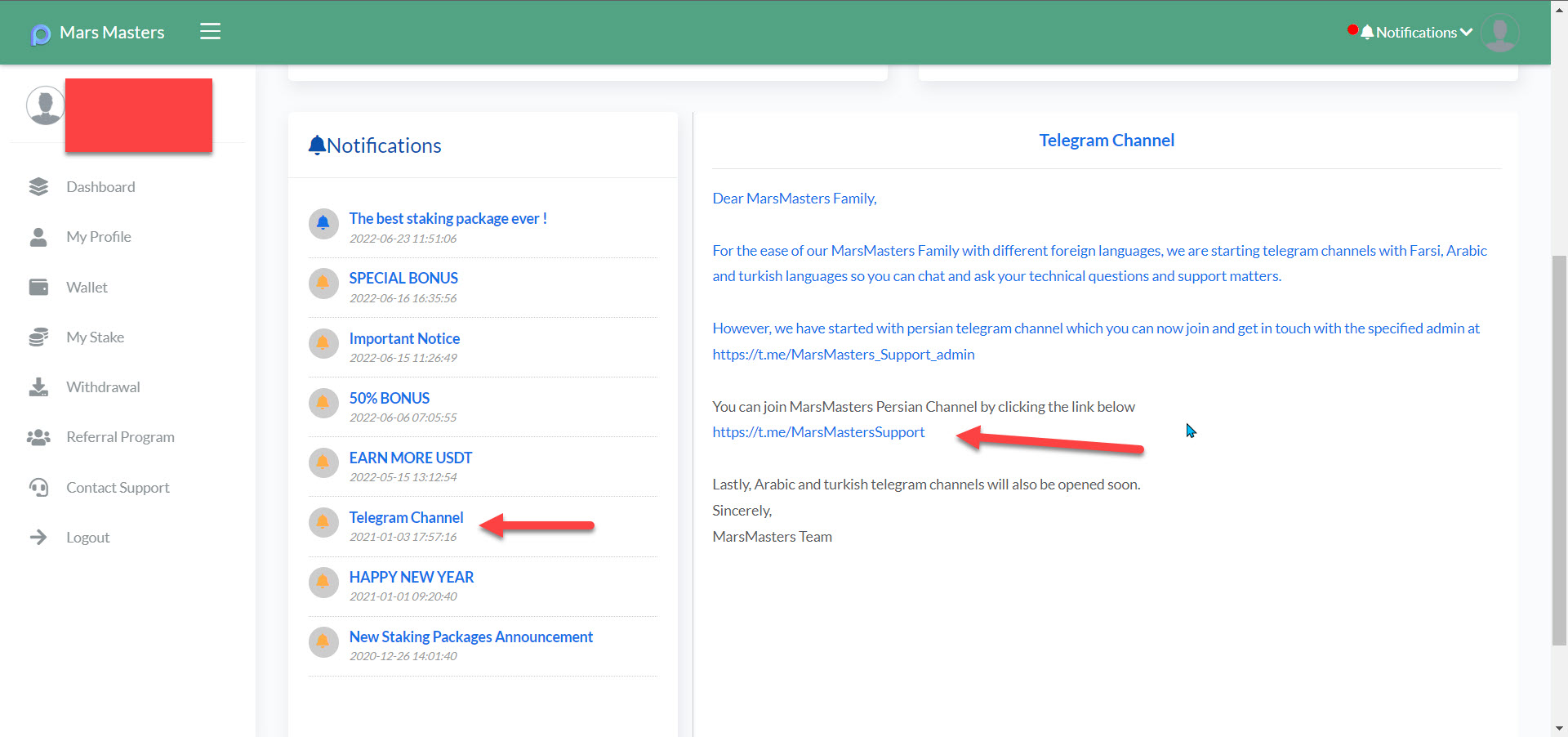Click the sidebar profile avatar picture

pos(46,105)
